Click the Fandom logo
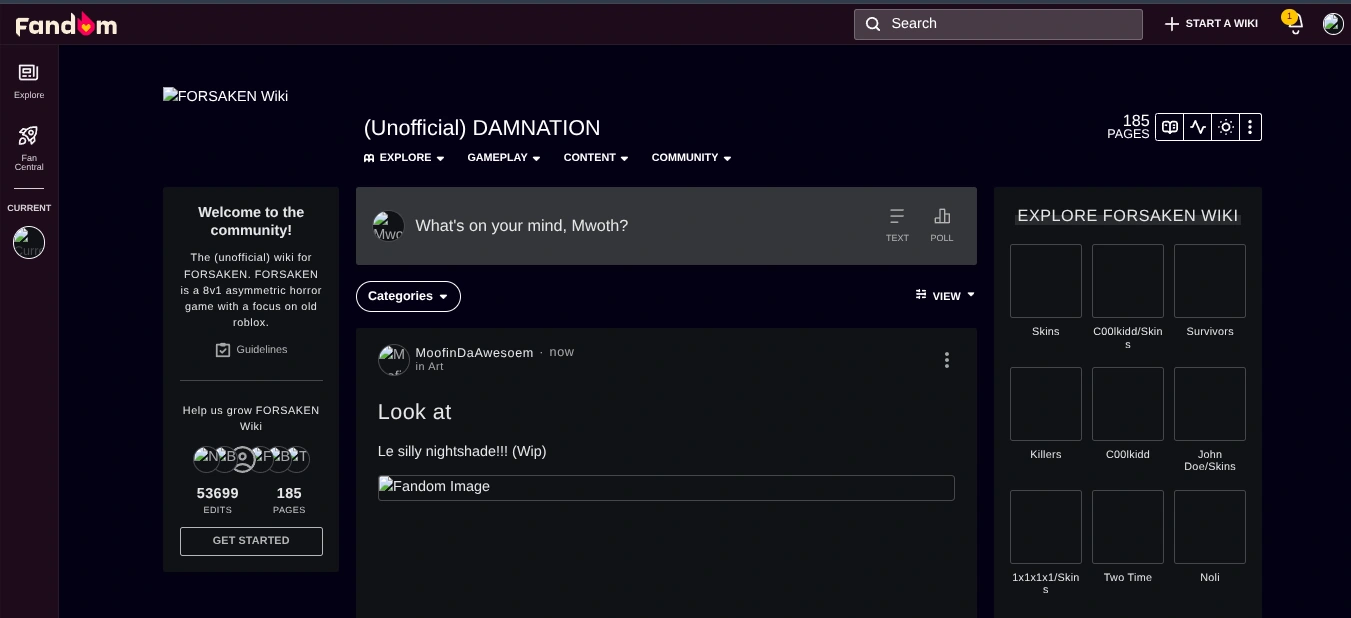Viewport: 1351px width, 618px height. (x=66, y=24)
